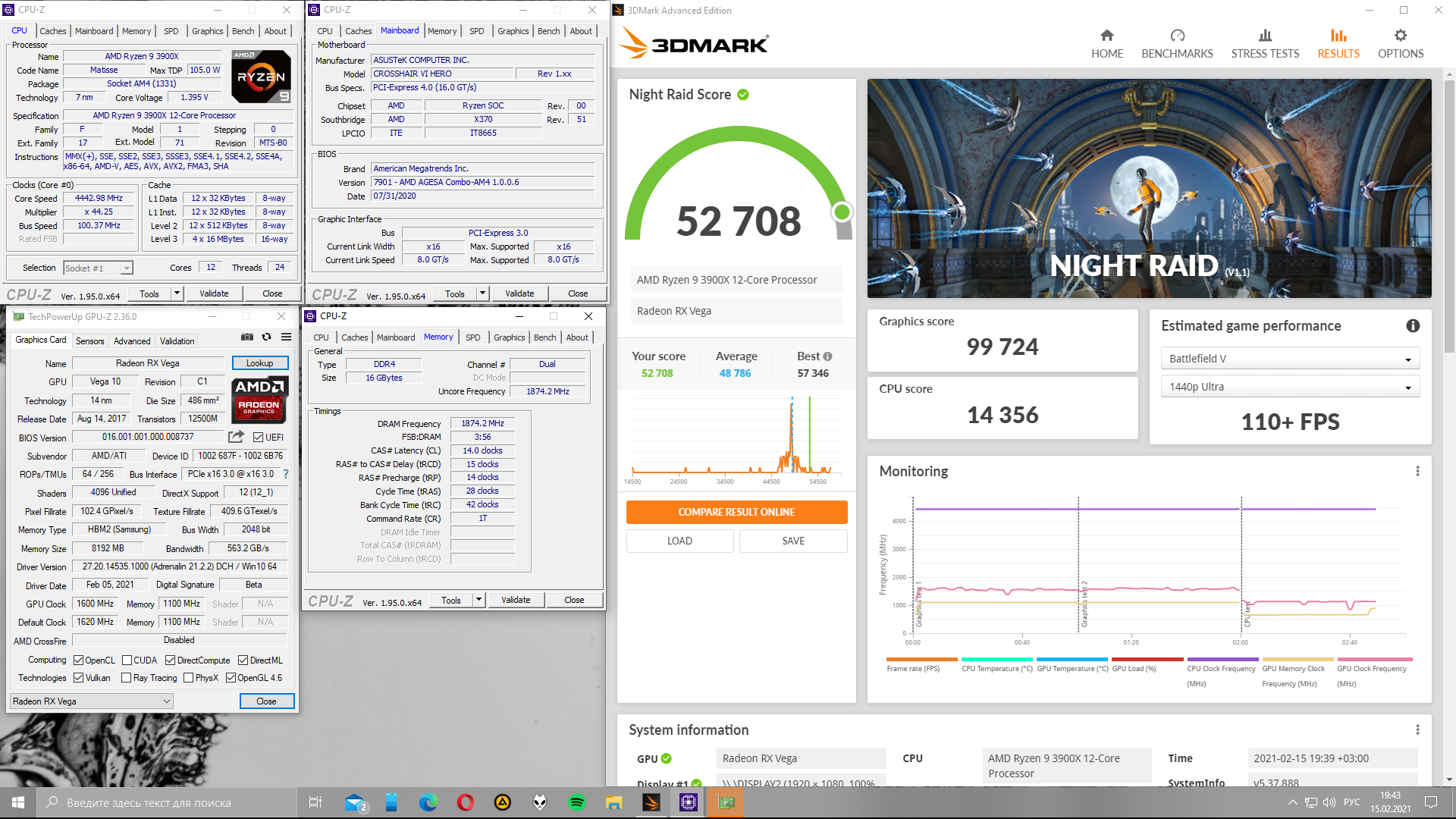Open the Validation tab in GPU-Z

point(177,340)
